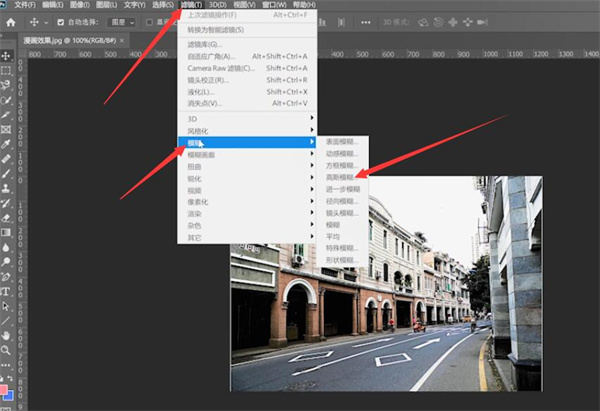Click the 3D slide camera mode icon
This screenshot has height=411, width=600.
coord(468,22)
